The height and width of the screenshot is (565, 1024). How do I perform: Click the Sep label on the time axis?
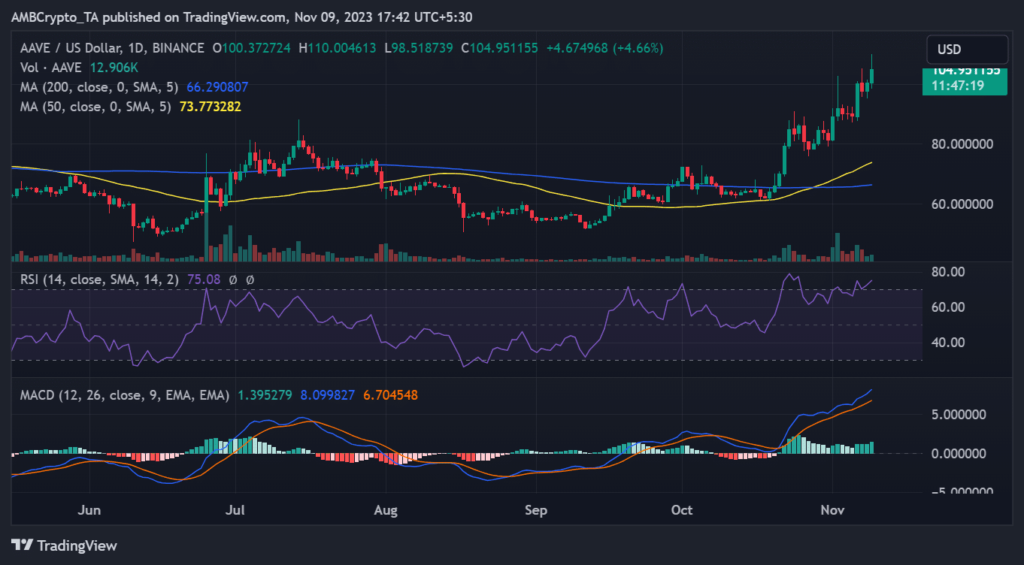[x=536, y=511]
